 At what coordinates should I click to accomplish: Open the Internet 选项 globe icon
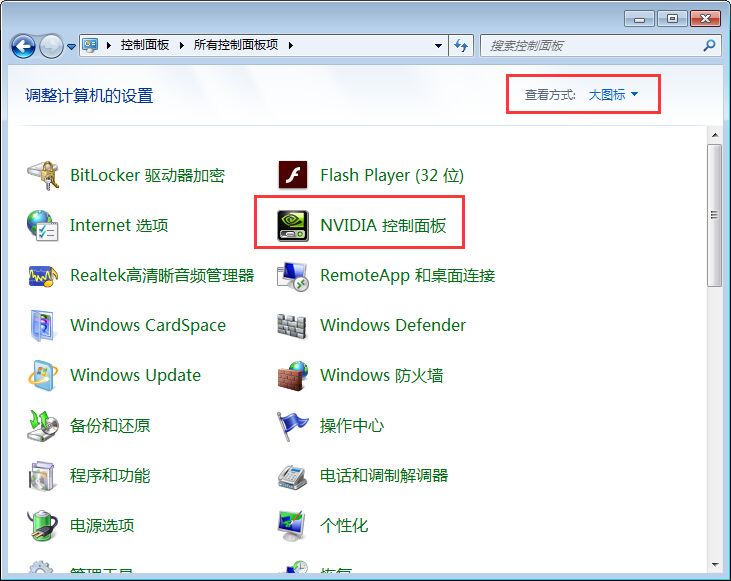(x=43, y=226)
